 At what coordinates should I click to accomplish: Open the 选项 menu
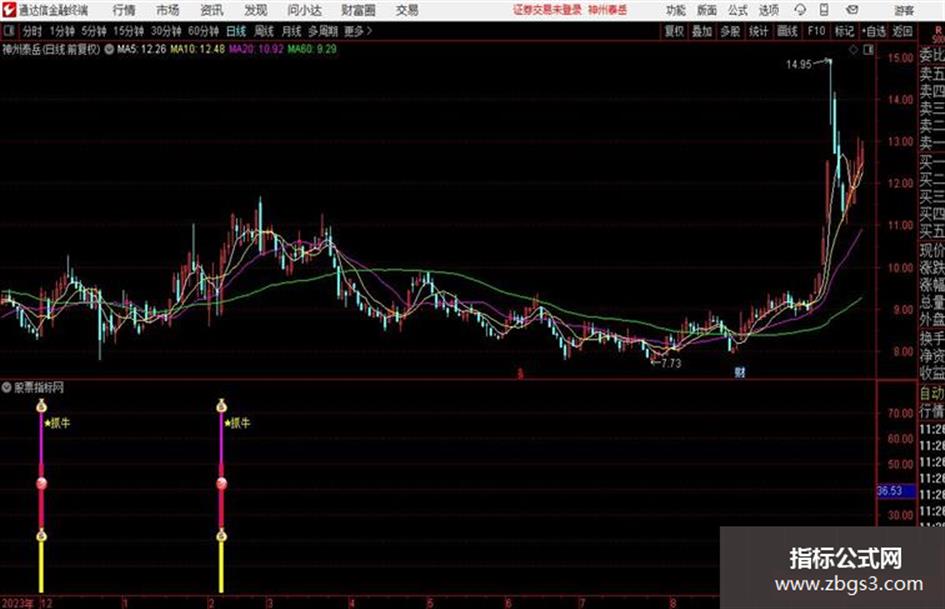click(768, 10)
